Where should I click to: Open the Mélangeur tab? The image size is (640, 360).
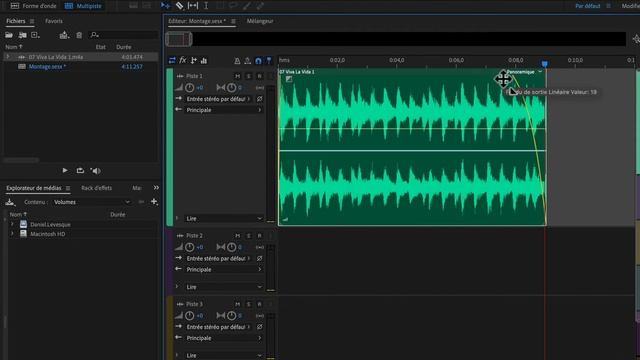click(260, 21)
